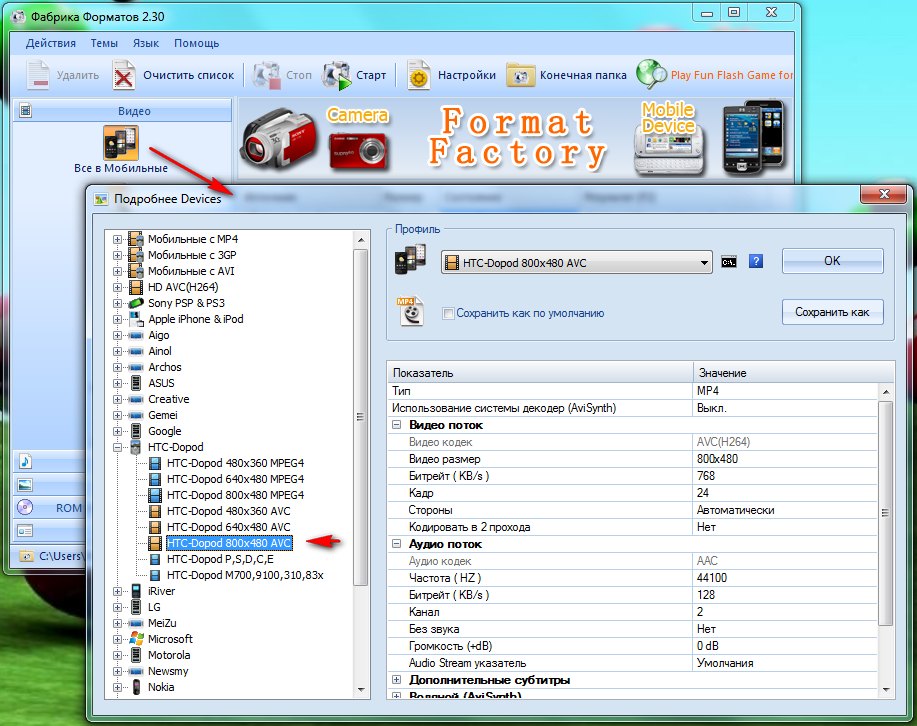Collapse the HTC-Dopod tree node
This screenshot has width=917, height=726.
[x=118, y=447]
